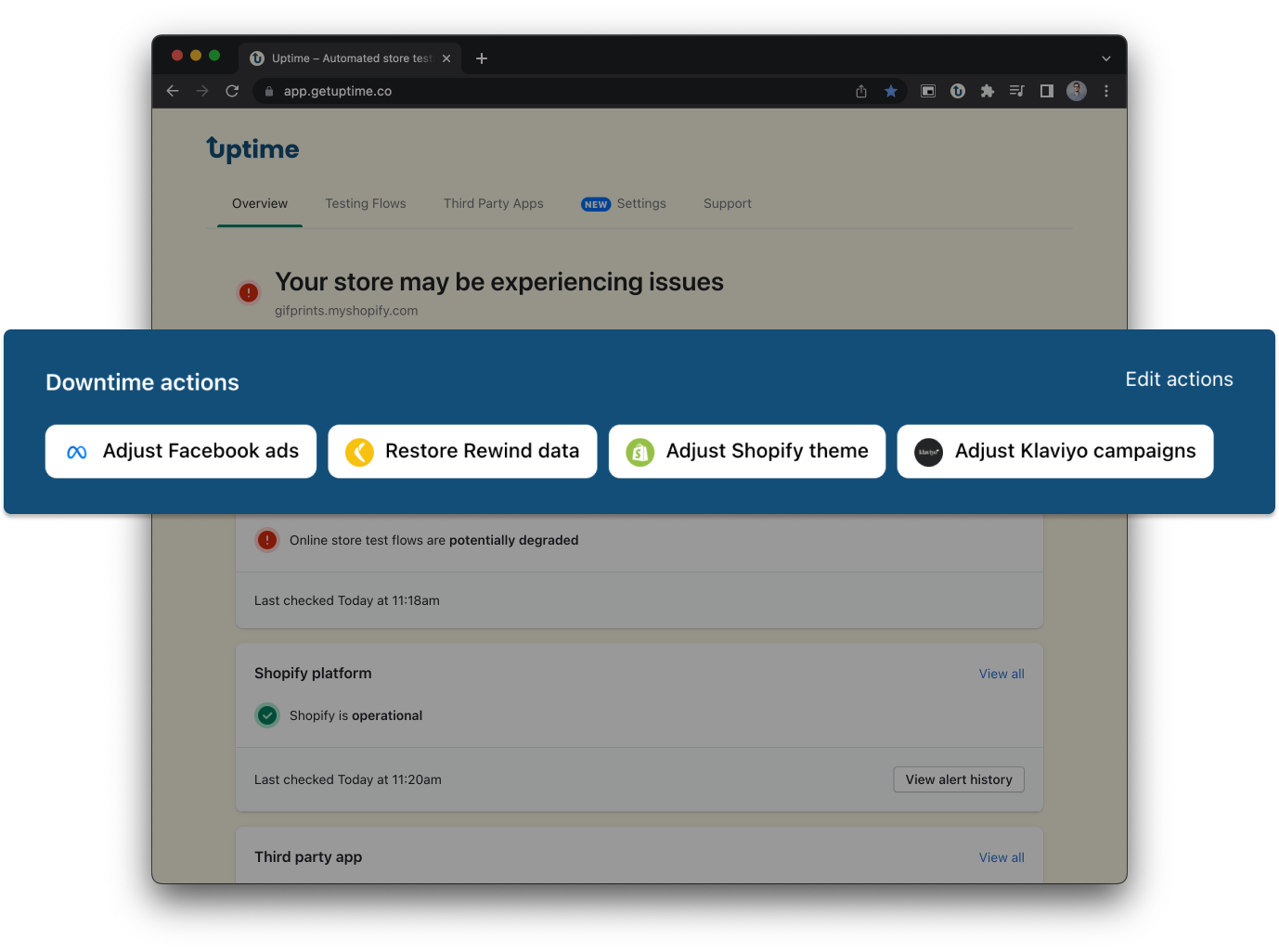Open the Chrome three-dot menu

pyautogui.click(x=1106, y=91)
